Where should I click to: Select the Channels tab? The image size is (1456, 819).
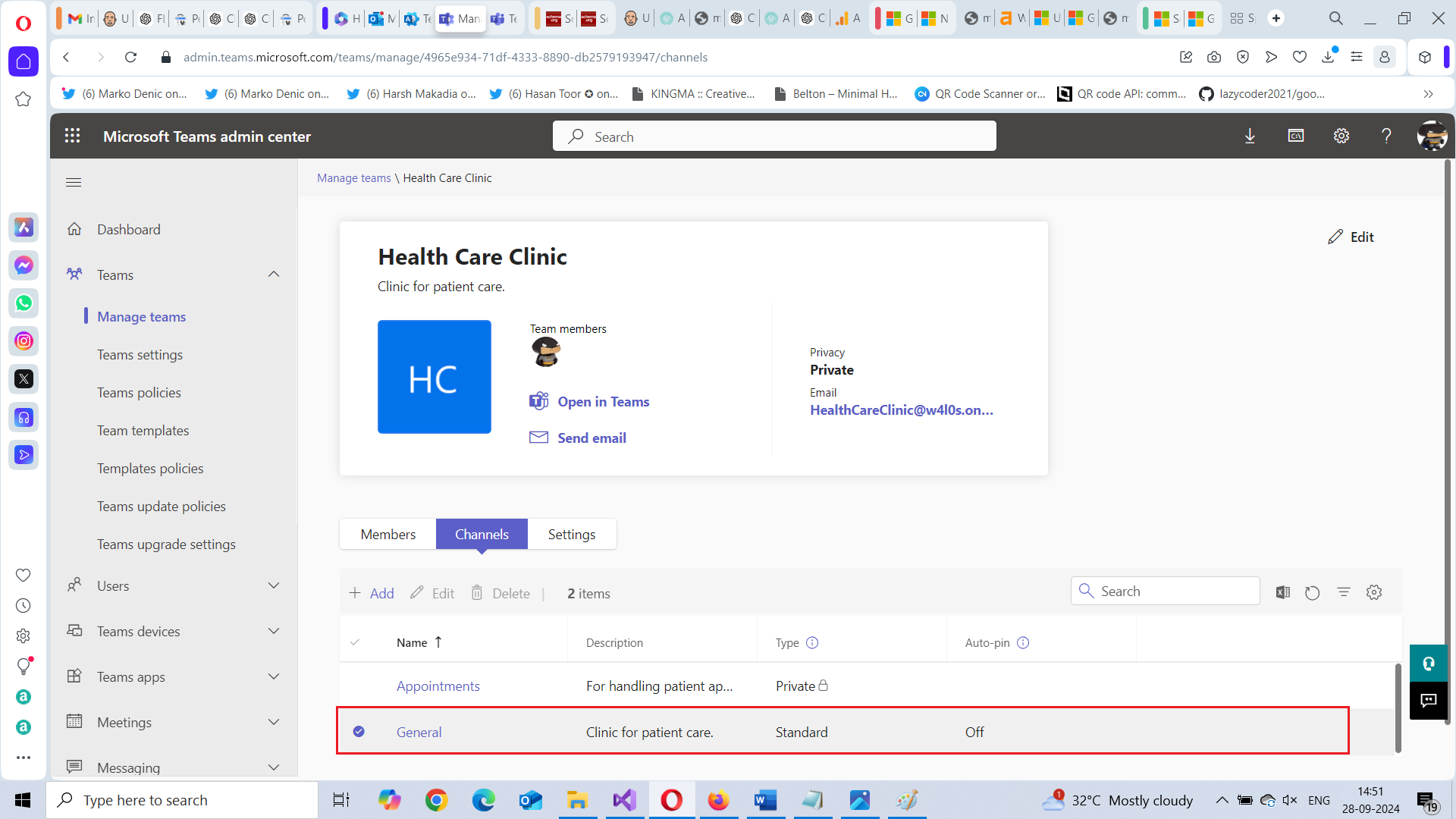[x=482, y=534]
